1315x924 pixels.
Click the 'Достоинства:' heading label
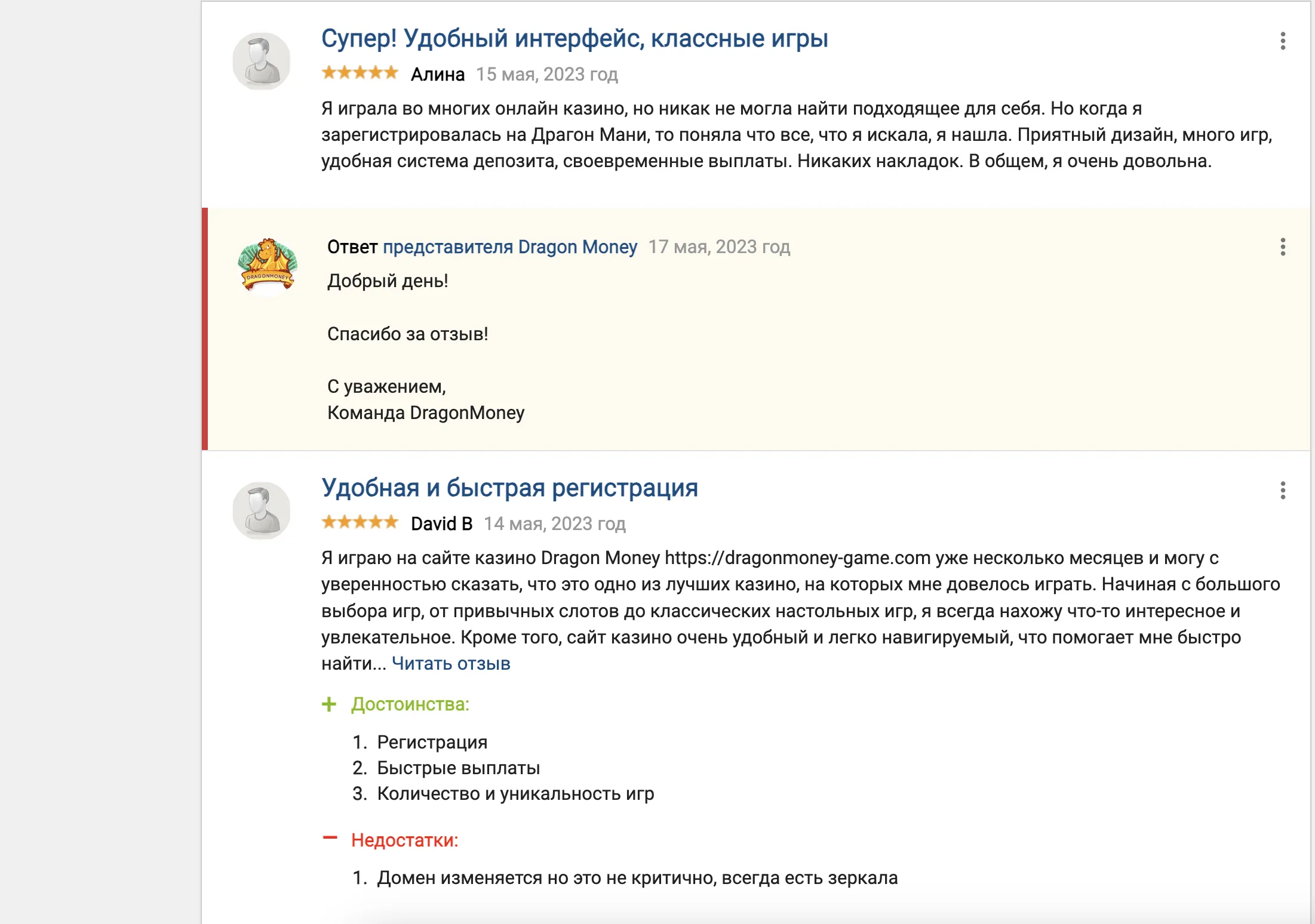click(410, 704)
